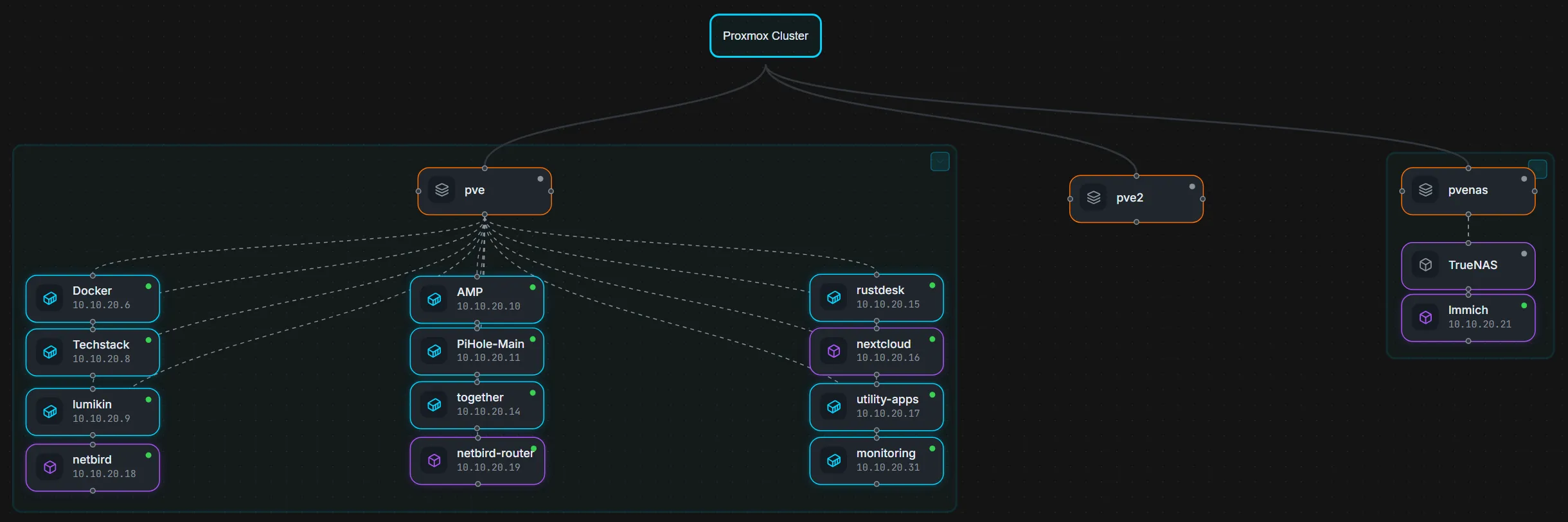Click the pve host layers icon

442,190
